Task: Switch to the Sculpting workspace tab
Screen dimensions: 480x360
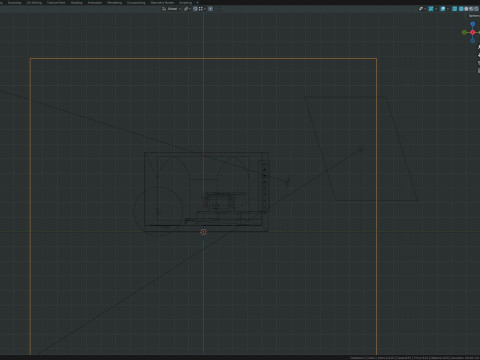Action: (14, 3)
